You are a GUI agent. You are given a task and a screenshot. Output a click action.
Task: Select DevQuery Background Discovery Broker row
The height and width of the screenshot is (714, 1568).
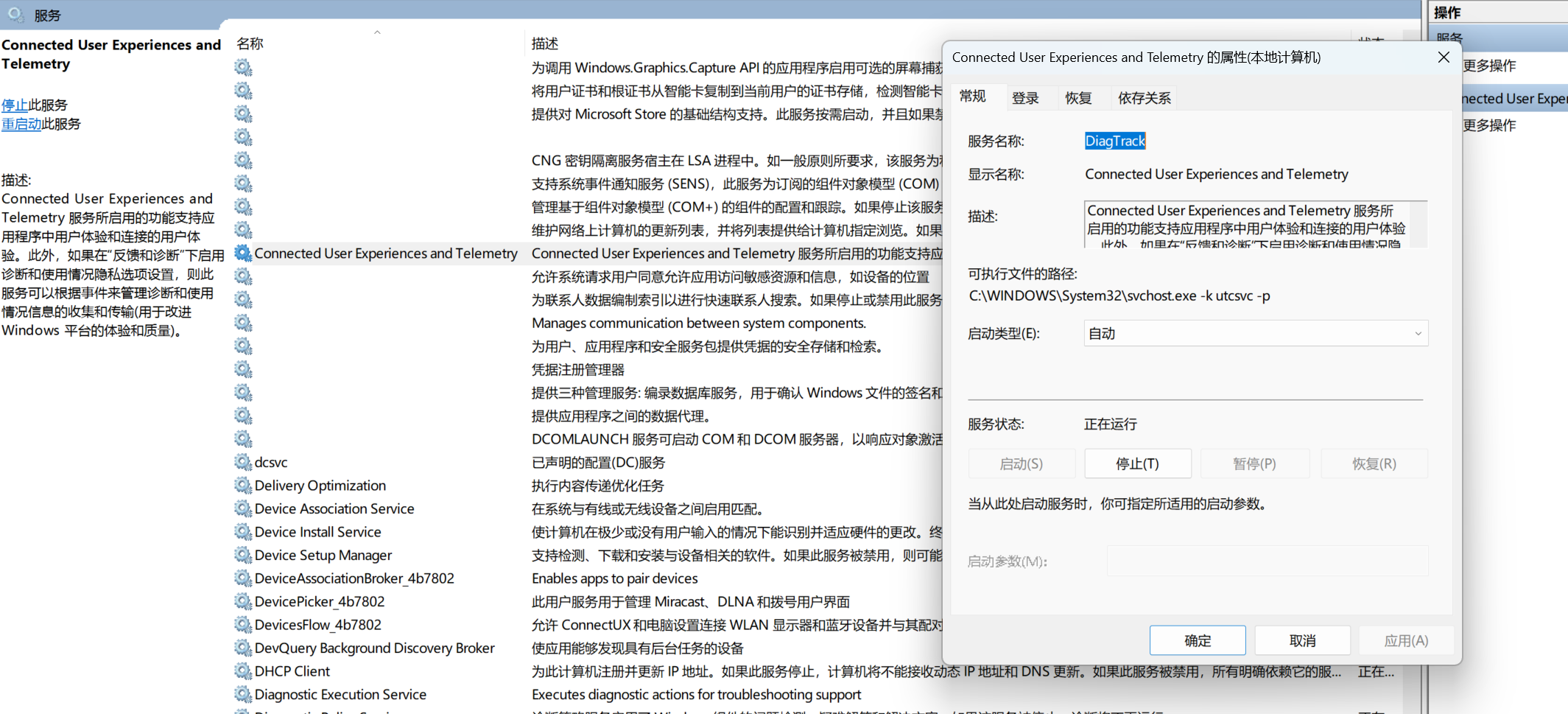point(374,648)
